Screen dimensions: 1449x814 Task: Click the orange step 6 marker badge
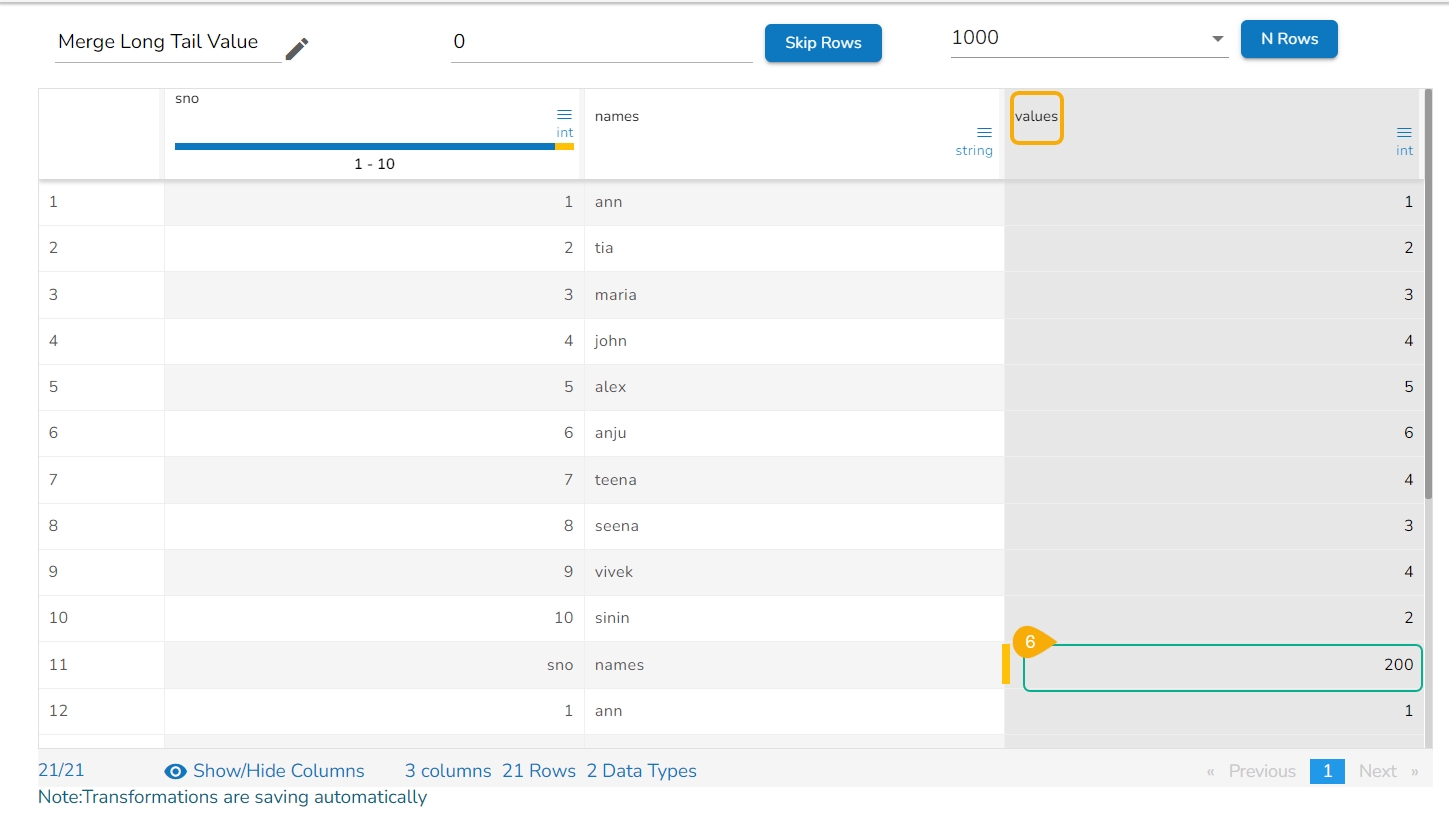pyautogui.click(x=1031, y=642)
